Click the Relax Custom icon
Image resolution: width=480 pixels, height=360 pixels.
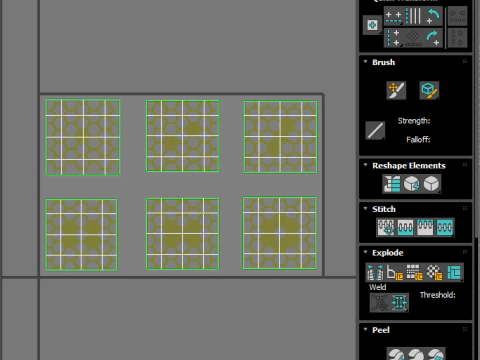pyautogui.click(x=431, y=184)
